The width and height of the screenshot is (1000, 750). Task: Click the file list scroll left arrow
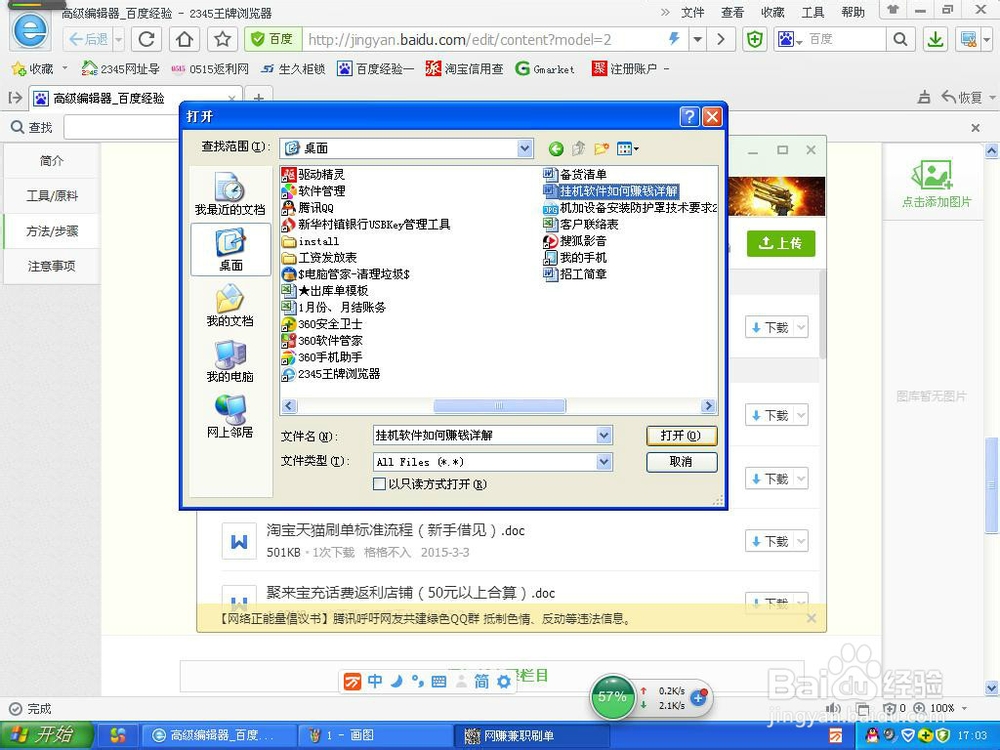[x=289, y=406]
